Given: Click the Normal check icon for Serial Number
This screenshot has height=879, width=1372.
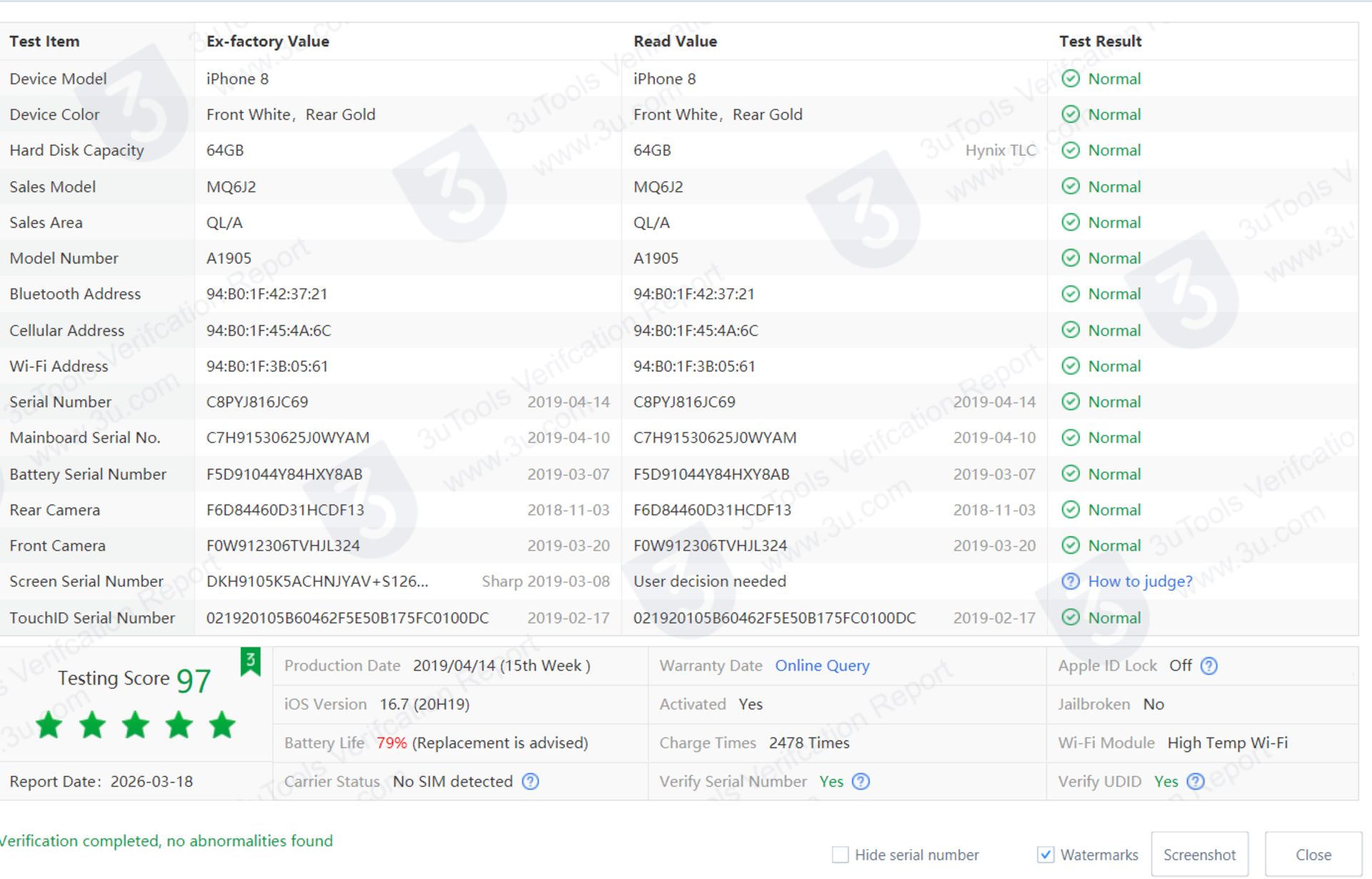Looking at the screenshot, I should point(1070,402).
